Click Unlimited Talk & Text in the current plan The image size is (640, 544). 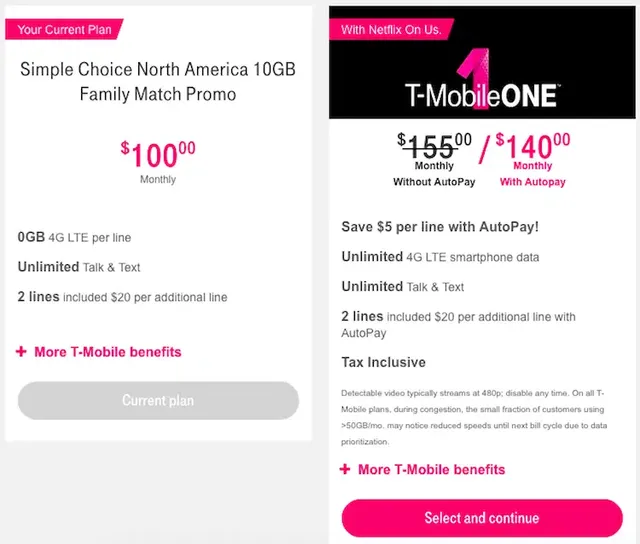pyautogui.click(x=79, y=267)
